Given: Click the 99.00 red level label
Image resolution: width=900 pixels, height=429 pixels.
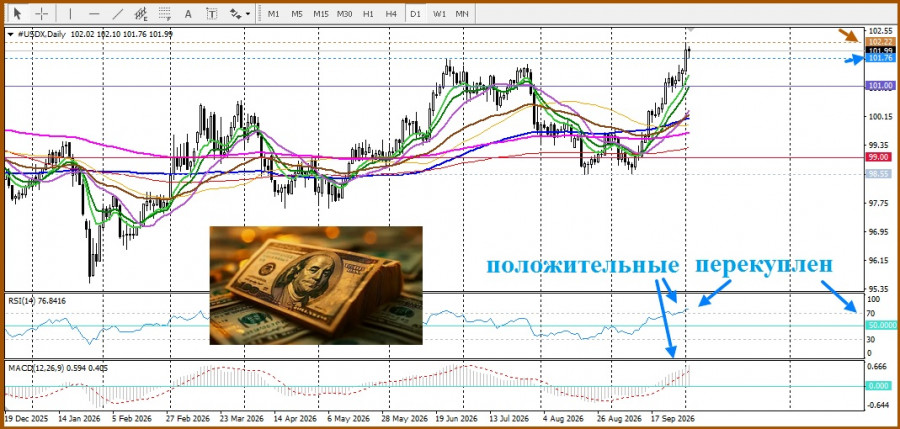Looking at the screenshot, I should (x=880, y=156).
